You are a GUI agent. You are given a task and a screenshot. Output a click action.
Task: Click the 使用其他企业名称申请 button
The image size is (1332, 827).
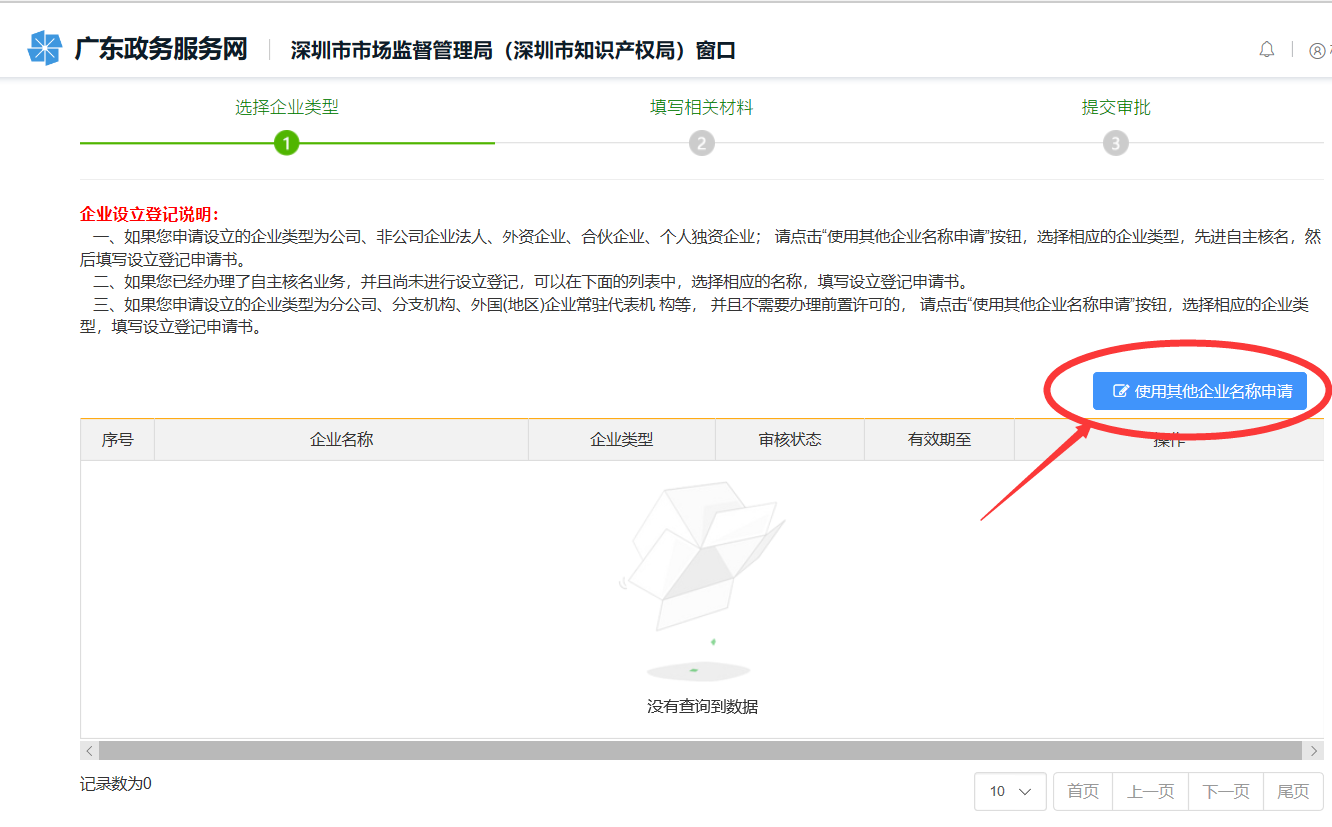1200,390
